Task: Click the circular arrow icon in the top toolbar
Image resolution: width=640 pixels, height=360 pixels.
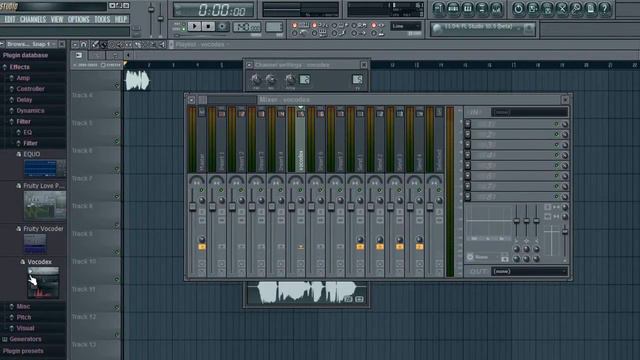Action: pos(518,9)
